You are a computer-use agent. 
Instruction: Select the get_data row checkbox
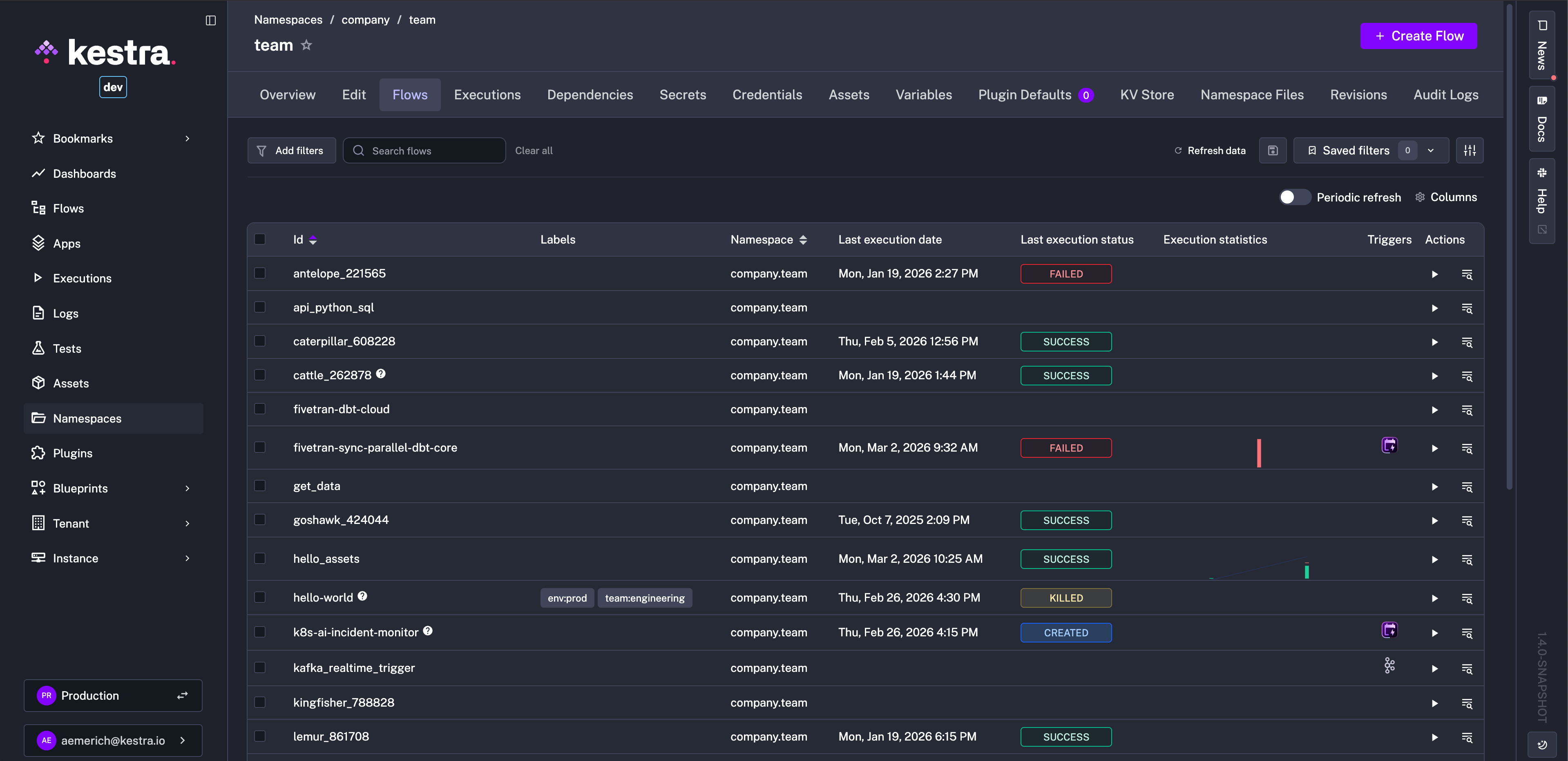[x=260, y=486]
